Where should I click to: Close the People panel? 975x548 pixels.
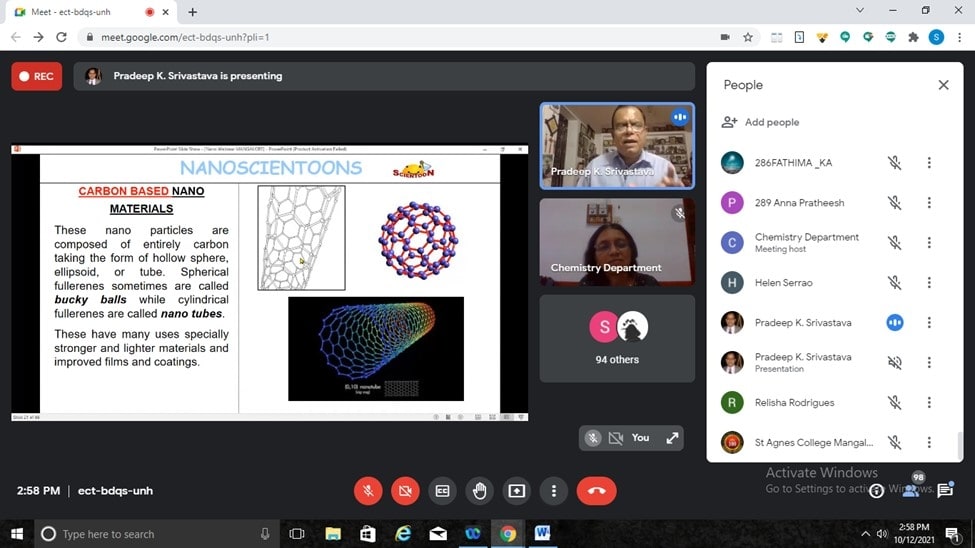(943, 85)
